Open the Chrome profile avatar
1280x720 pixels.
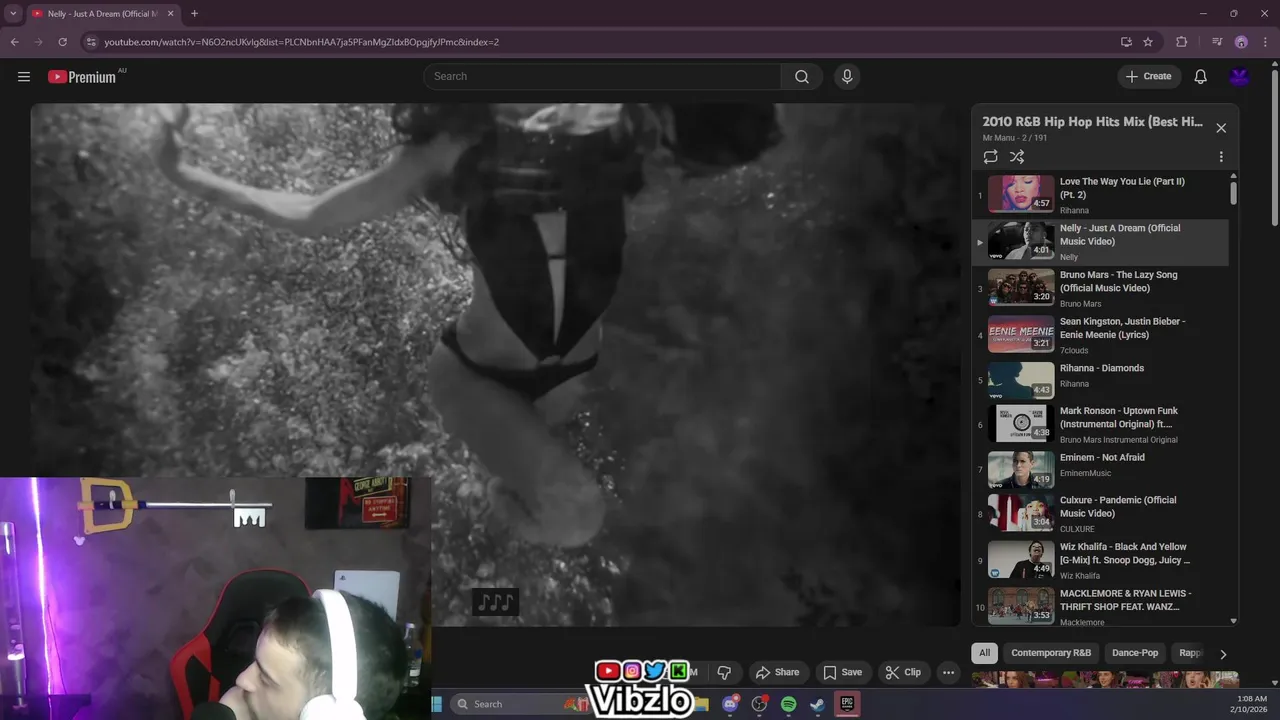click(1241, 42)
